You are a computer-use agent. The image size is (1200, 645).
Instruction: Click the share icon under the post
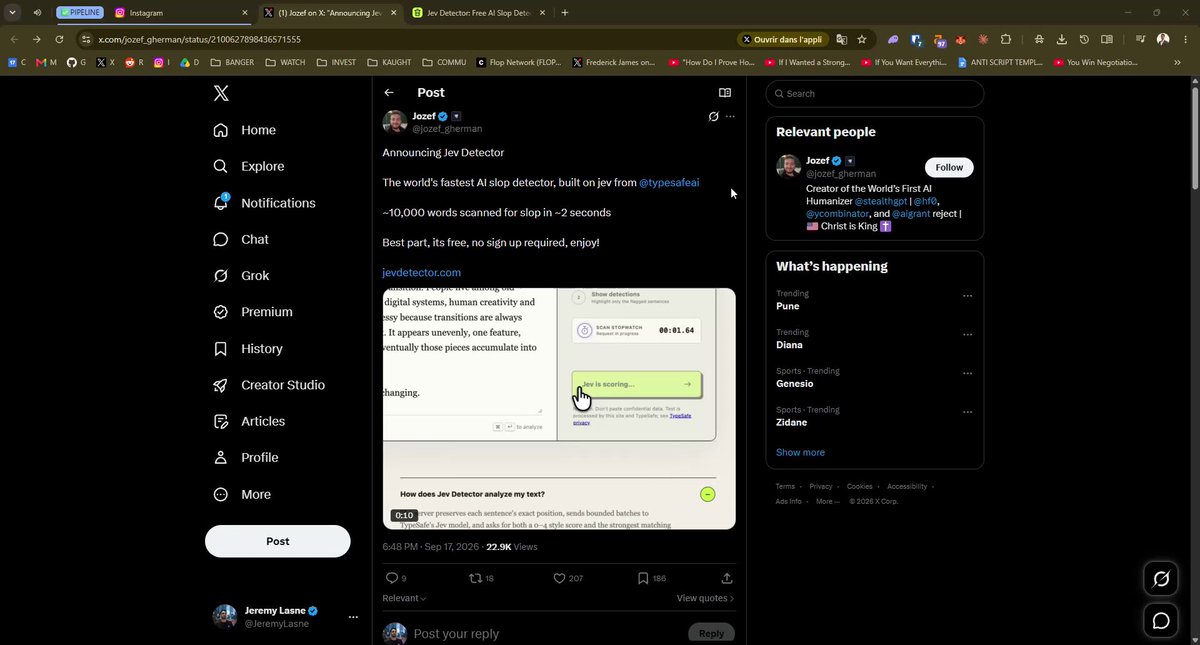[x=727, y=578]
